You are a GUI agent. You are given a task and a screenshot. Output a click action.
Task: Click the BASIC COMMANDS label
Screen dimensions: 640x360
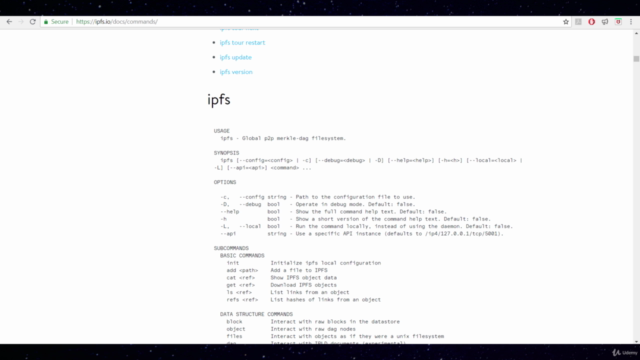[242, 256]
